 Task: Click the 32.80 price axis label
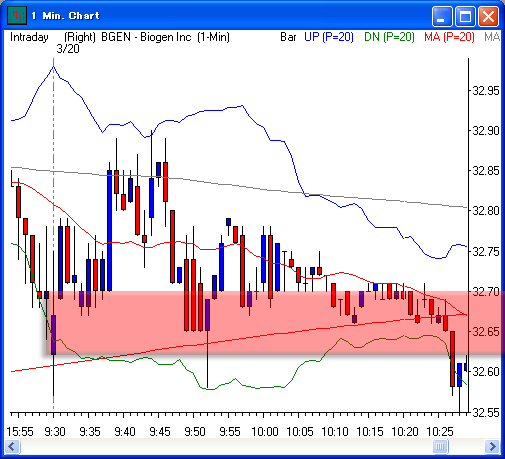(x=486, y=211)
